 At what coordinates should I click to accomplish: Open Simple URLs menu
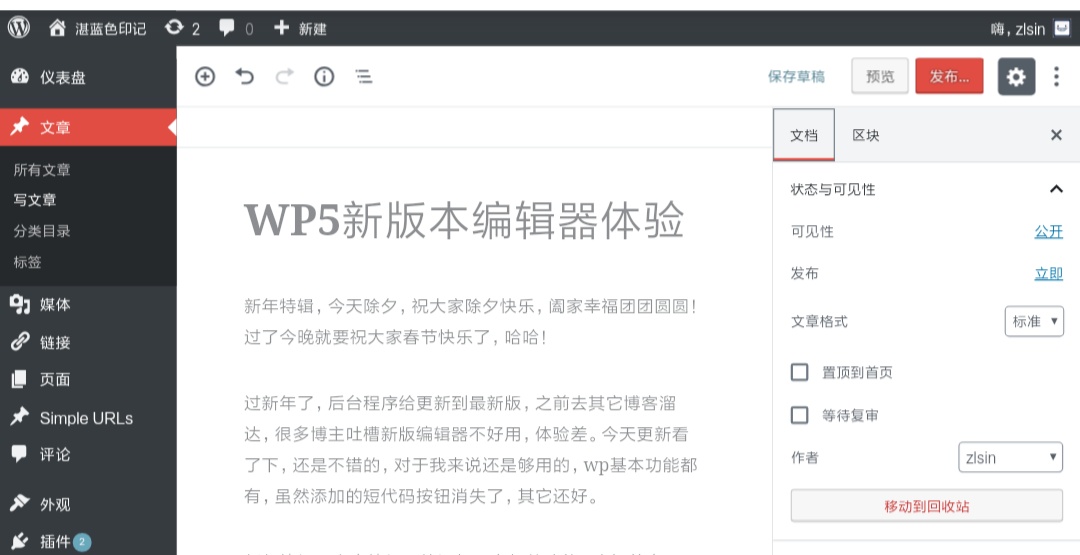pyautogui.click(x=88, y=417)
